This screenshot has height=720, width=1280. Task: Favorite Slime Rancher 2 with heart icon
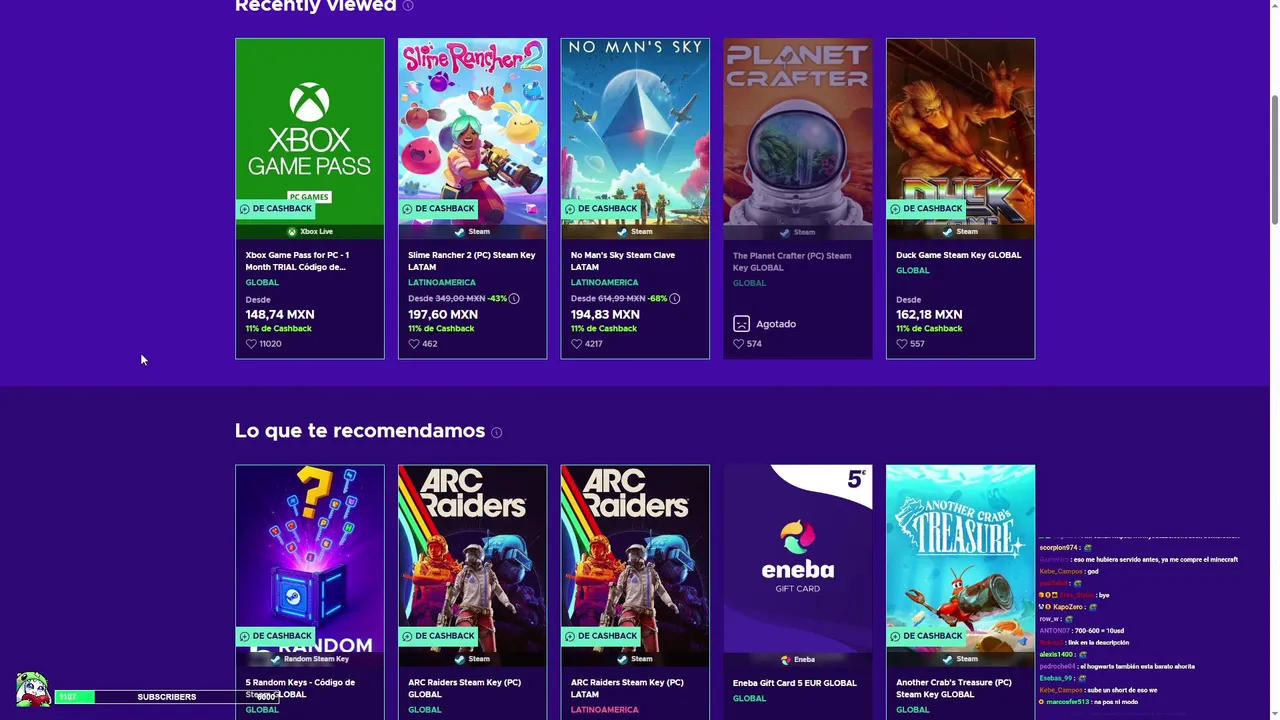pyautogui.click(x=414, y=344)
